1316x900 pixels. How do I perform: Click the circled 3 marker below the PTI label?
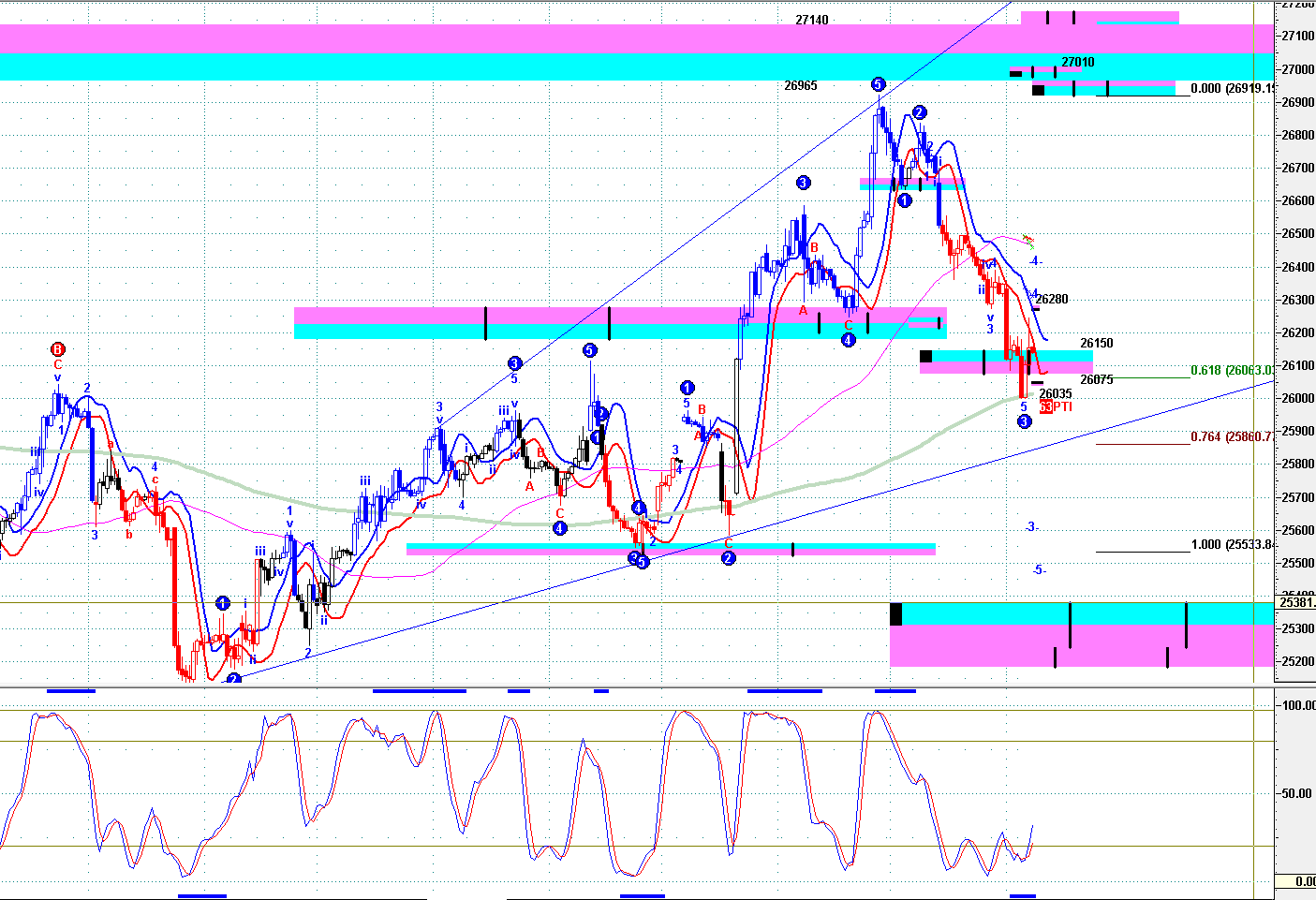point(1024,422)
